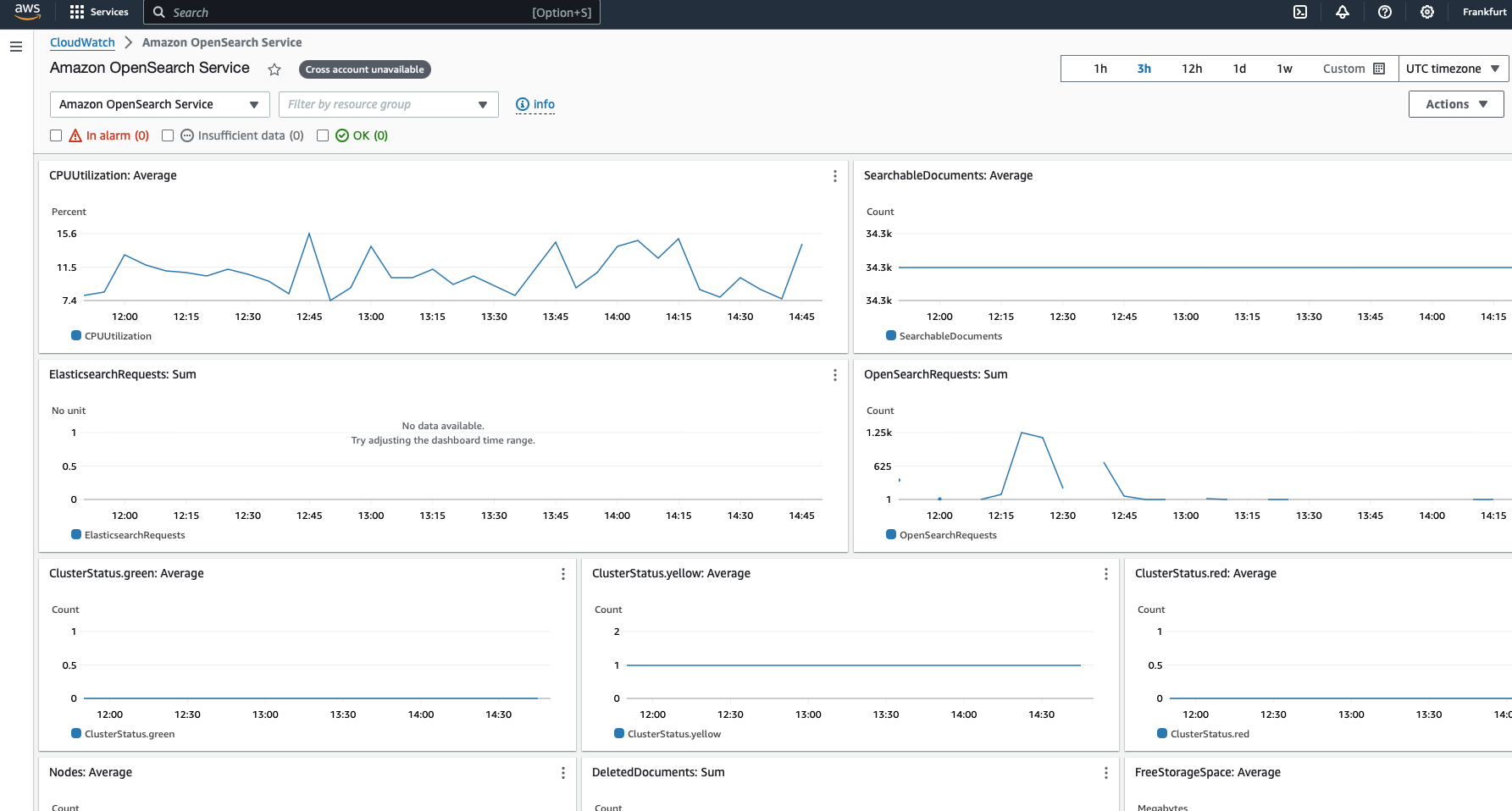Open ClusterStatus.green widget options menu

point(563,574)
